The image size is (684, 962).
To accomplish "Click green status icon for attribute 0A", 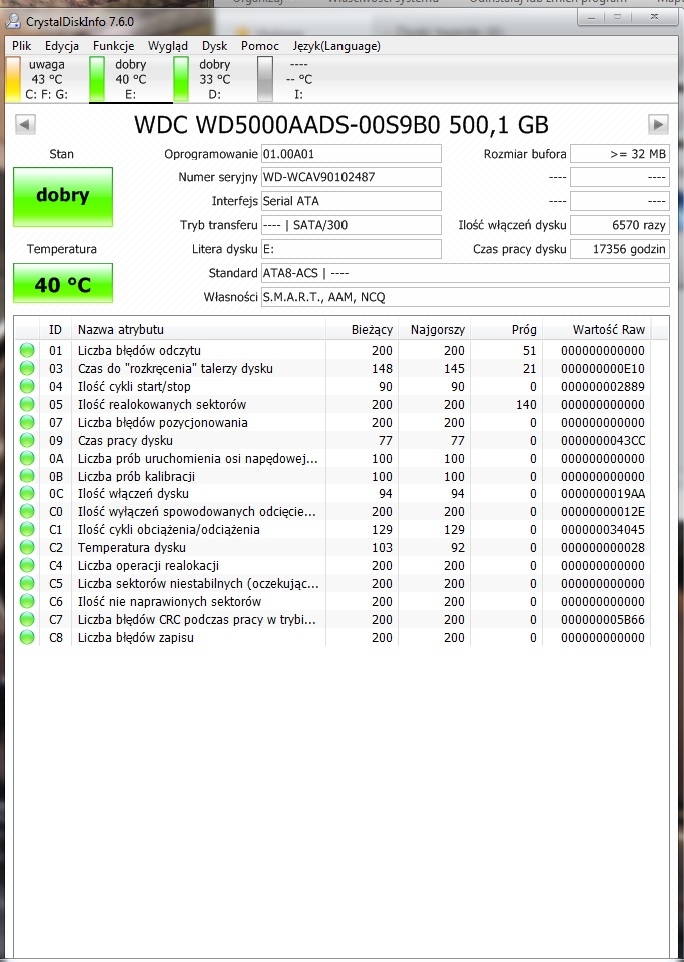I will point(27,458).
